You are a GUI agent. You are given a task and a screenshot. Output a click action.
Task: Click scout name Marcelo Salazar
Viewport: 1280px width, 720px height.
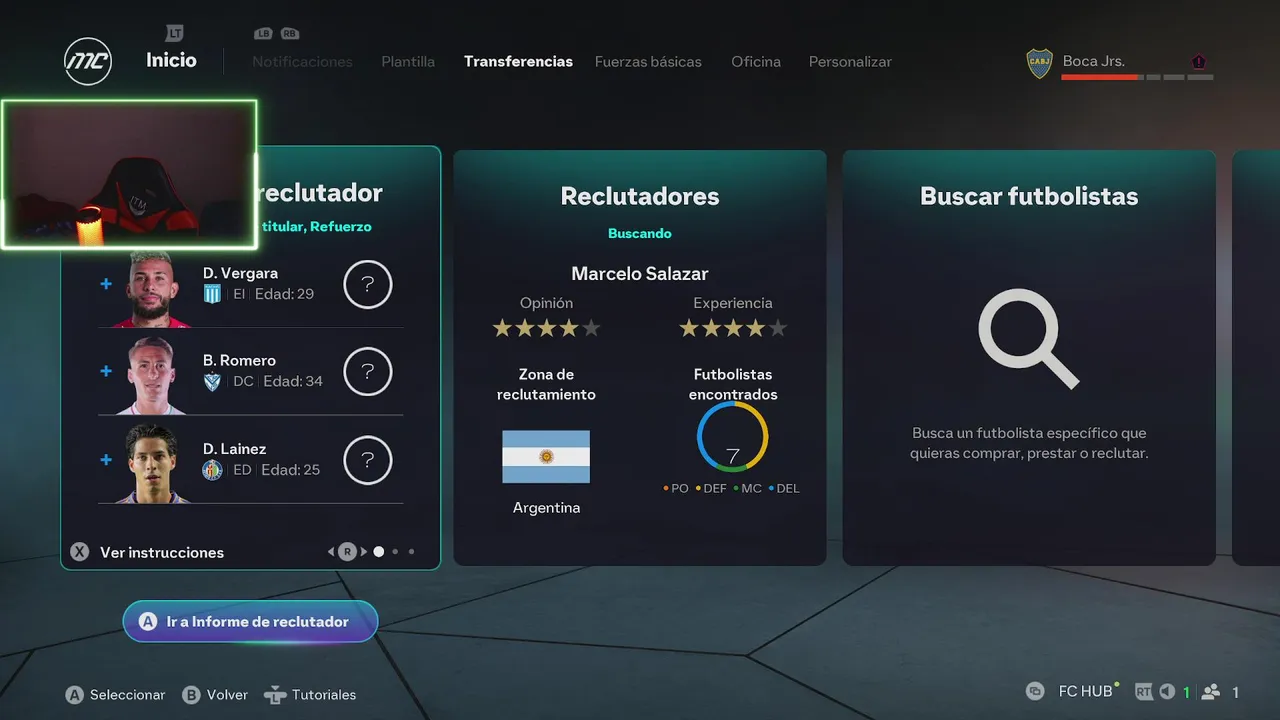pyautogui.click(x=640, y=274)
